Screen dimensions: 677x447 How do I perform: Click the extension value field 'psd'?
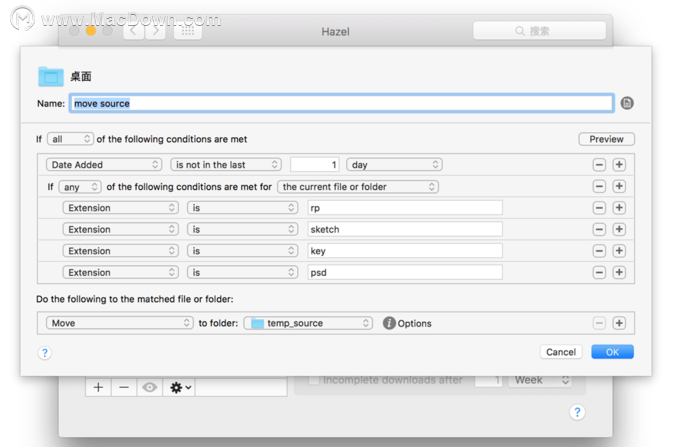point(405,273)
